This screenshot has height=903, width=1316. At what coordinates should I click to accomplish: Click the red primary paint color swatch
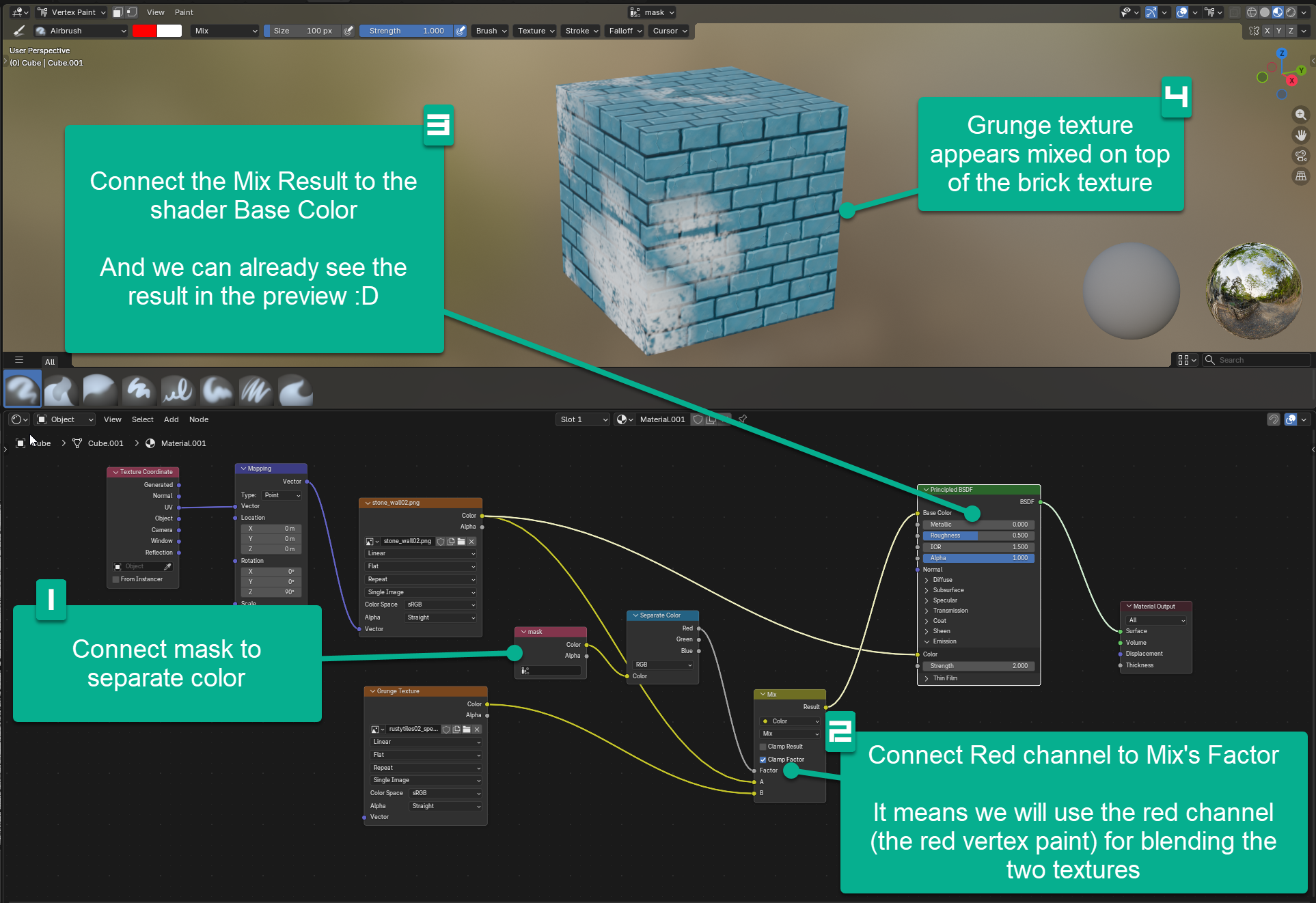[144, 31]
